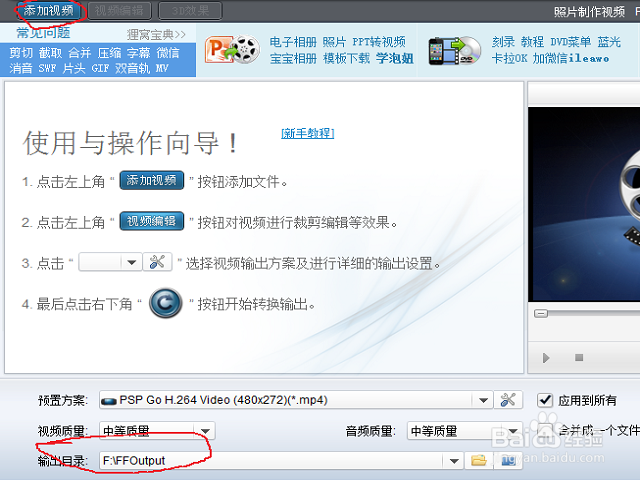Viewport: 640px width, 480px height.
Task: Browse output folder with the folder icon
Action: click(479, 461)
